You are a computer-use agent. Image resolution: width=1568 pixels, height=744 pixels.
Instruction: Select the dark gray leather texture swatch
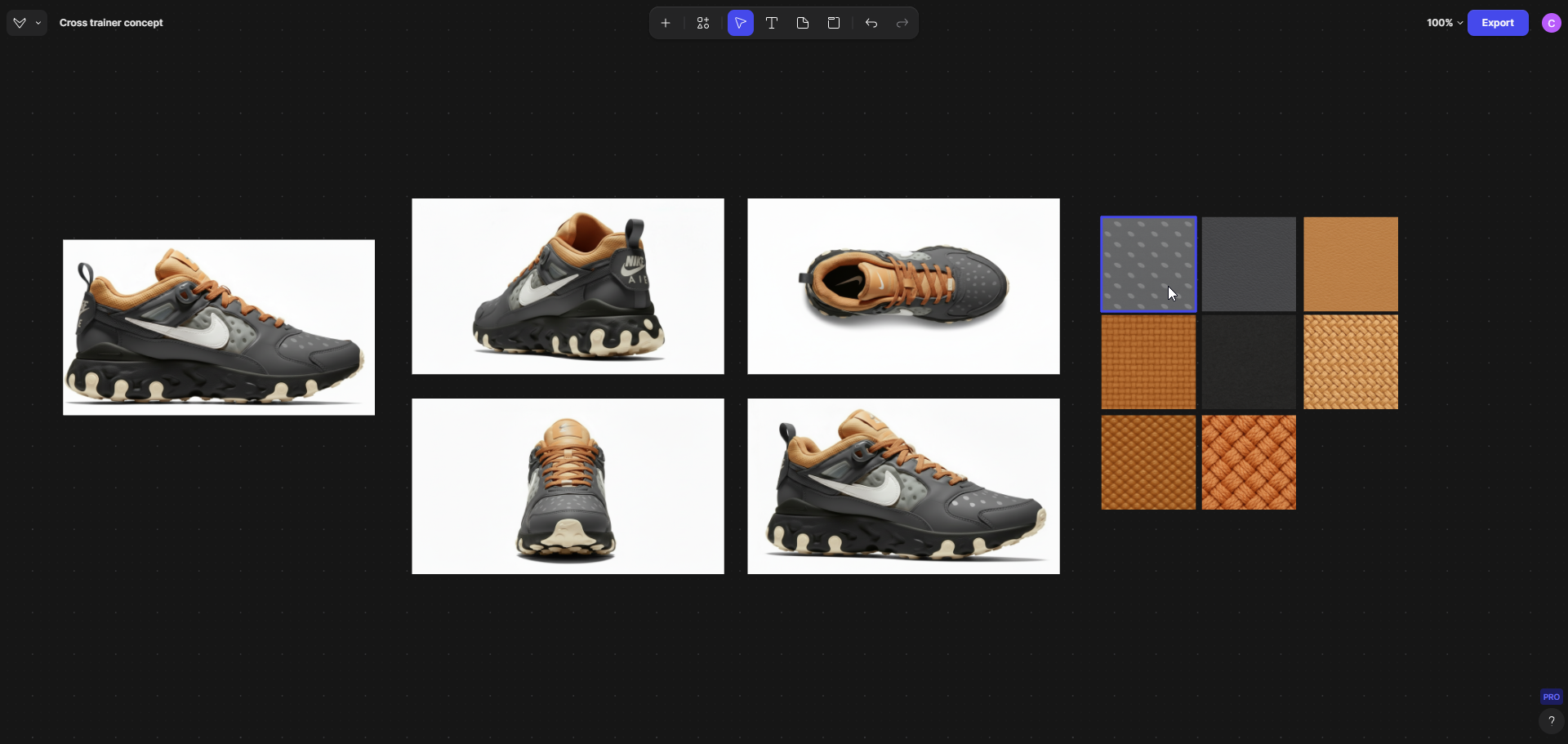coord(1249,264)
